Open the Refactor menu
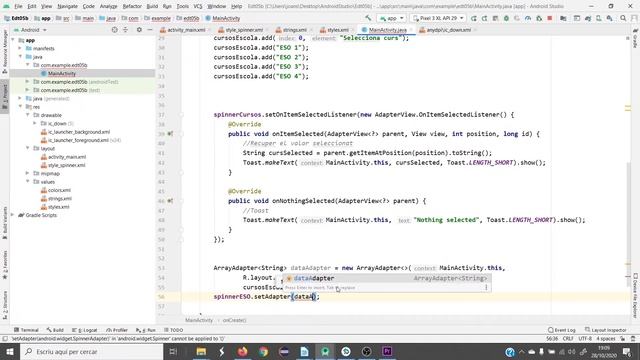Viewport: 640px width, 360px height. point(132,6)
